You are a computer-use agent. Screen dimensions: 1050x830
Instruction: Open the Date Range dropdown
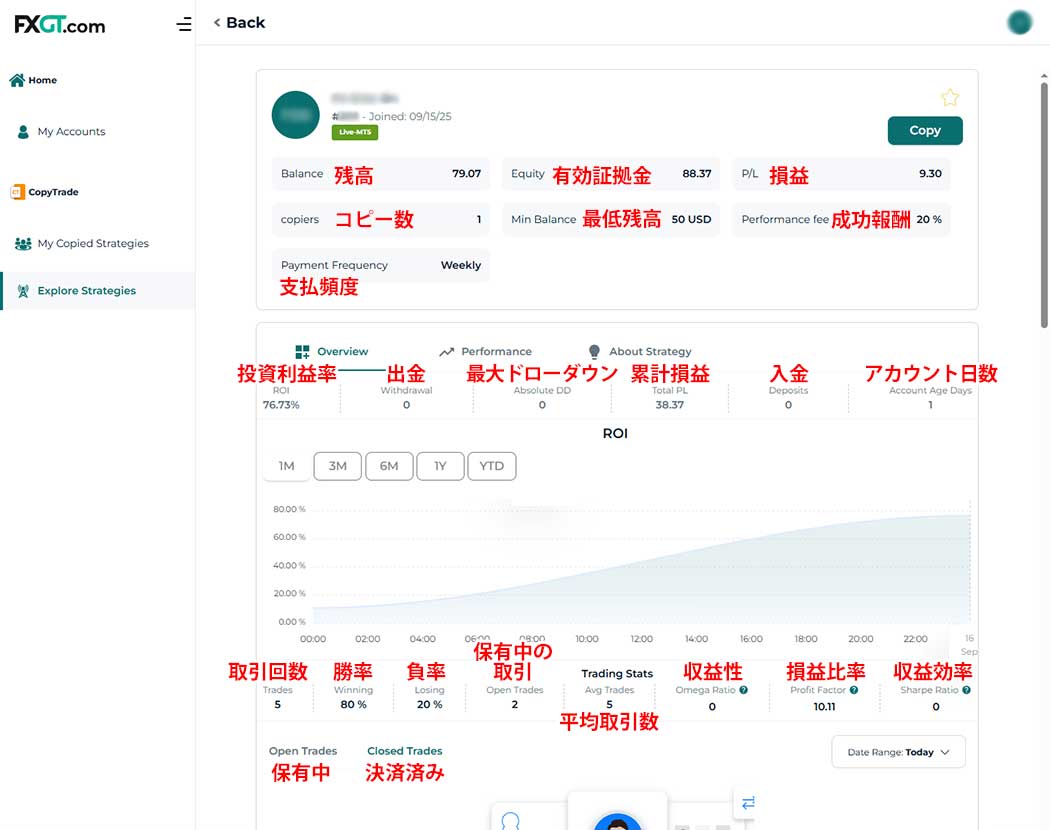(x=898, y=752)
